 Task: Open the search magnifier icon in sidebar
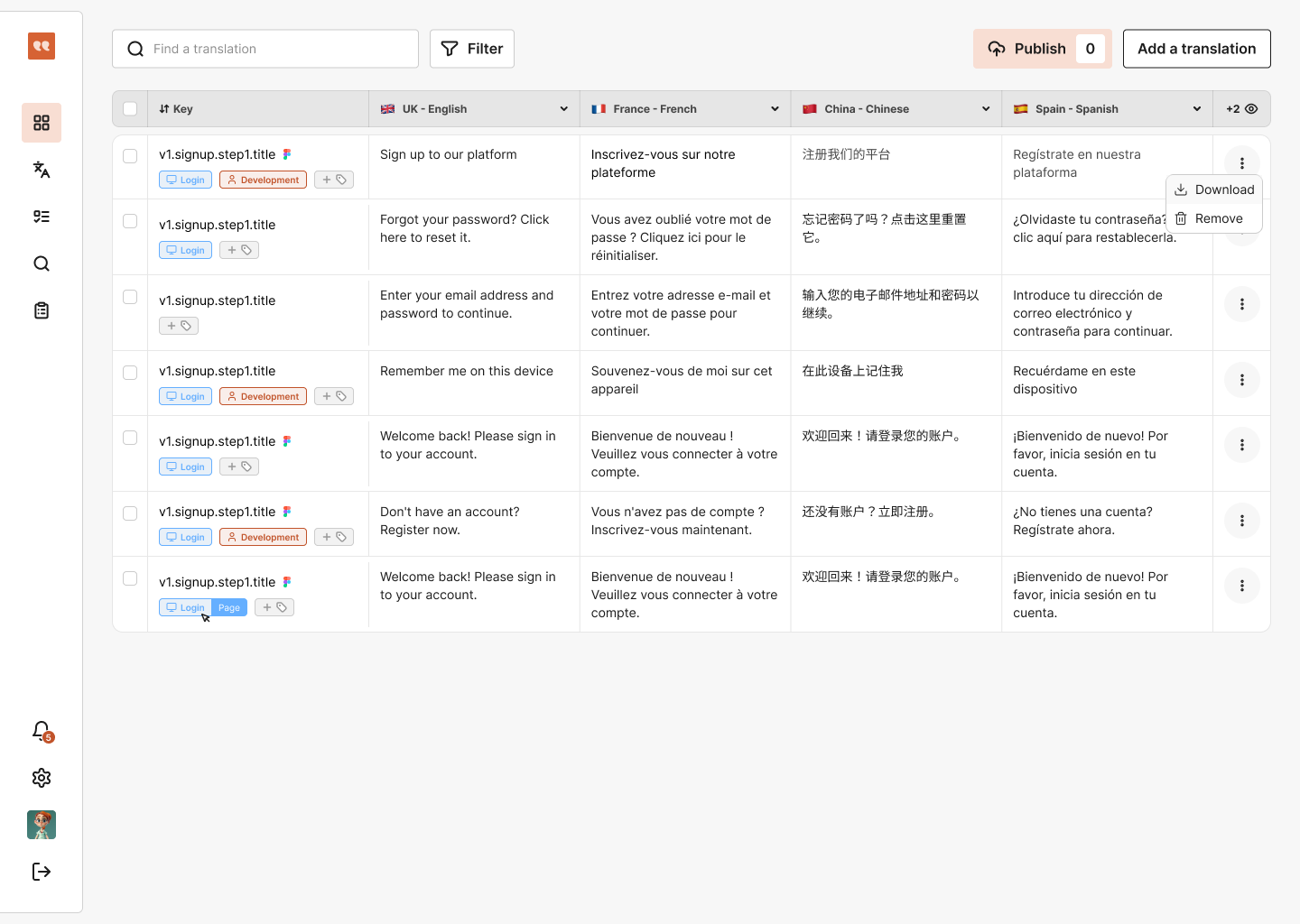(42, 263)
